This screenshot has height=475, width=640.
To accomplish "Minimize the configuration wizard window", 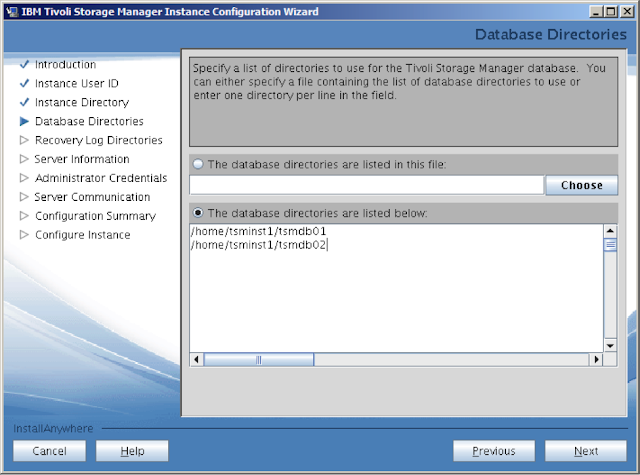I will 596,12.
